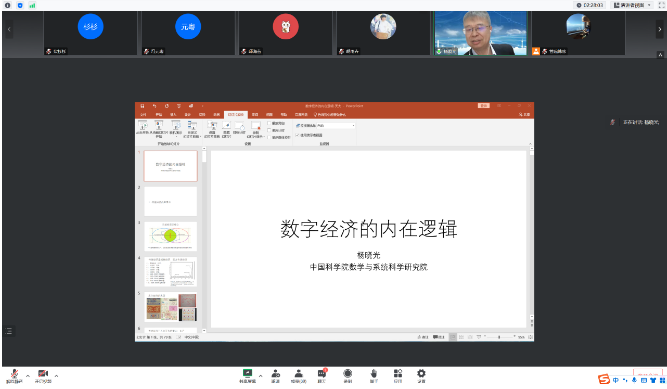The width and height of the screenshot is (667, 389).
Task: Expand the share screen options arrow
Action: click(x=260, y=376)
